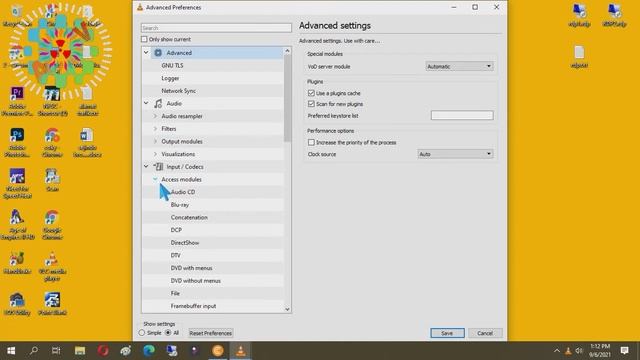Image resolution: width=640 pixels, height=360 pixels.
Task: Open Adobe Premiere Pro desktop shortcut
Action: pyautogui.click(x=17, y=101)
